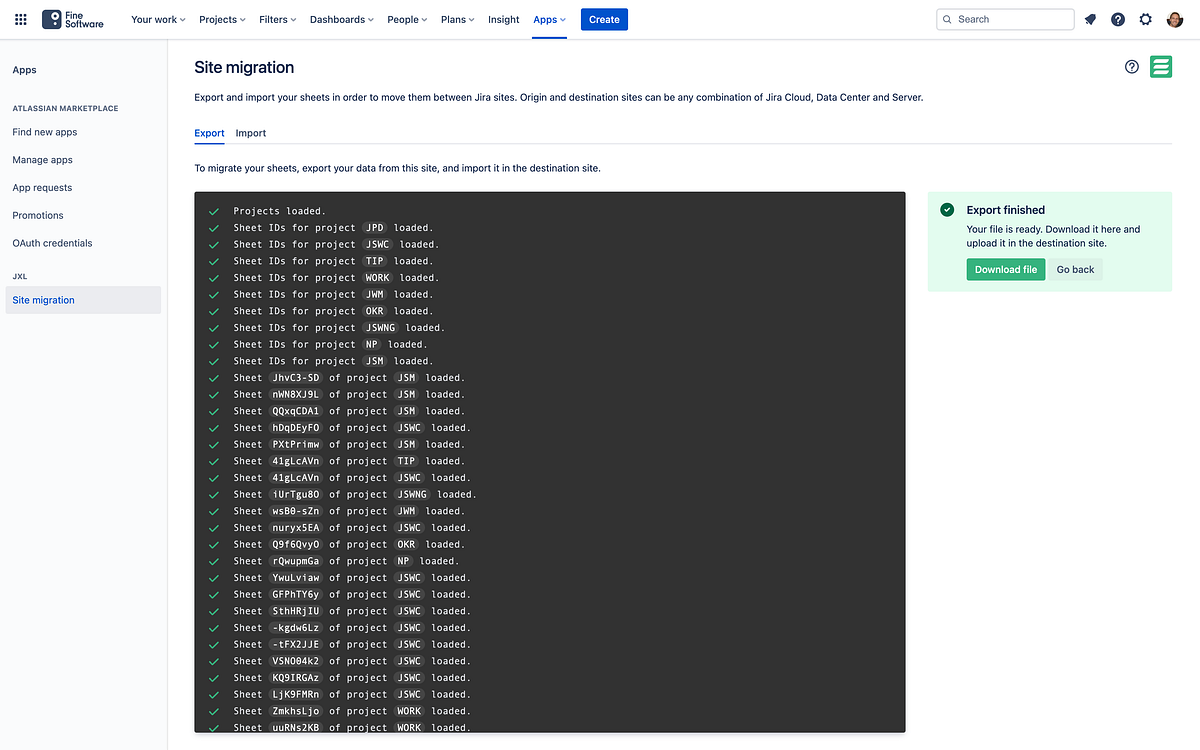Click the Go back button
Screen dimensions: 1200x750
pyautogui.click(x=1075, y=269)
